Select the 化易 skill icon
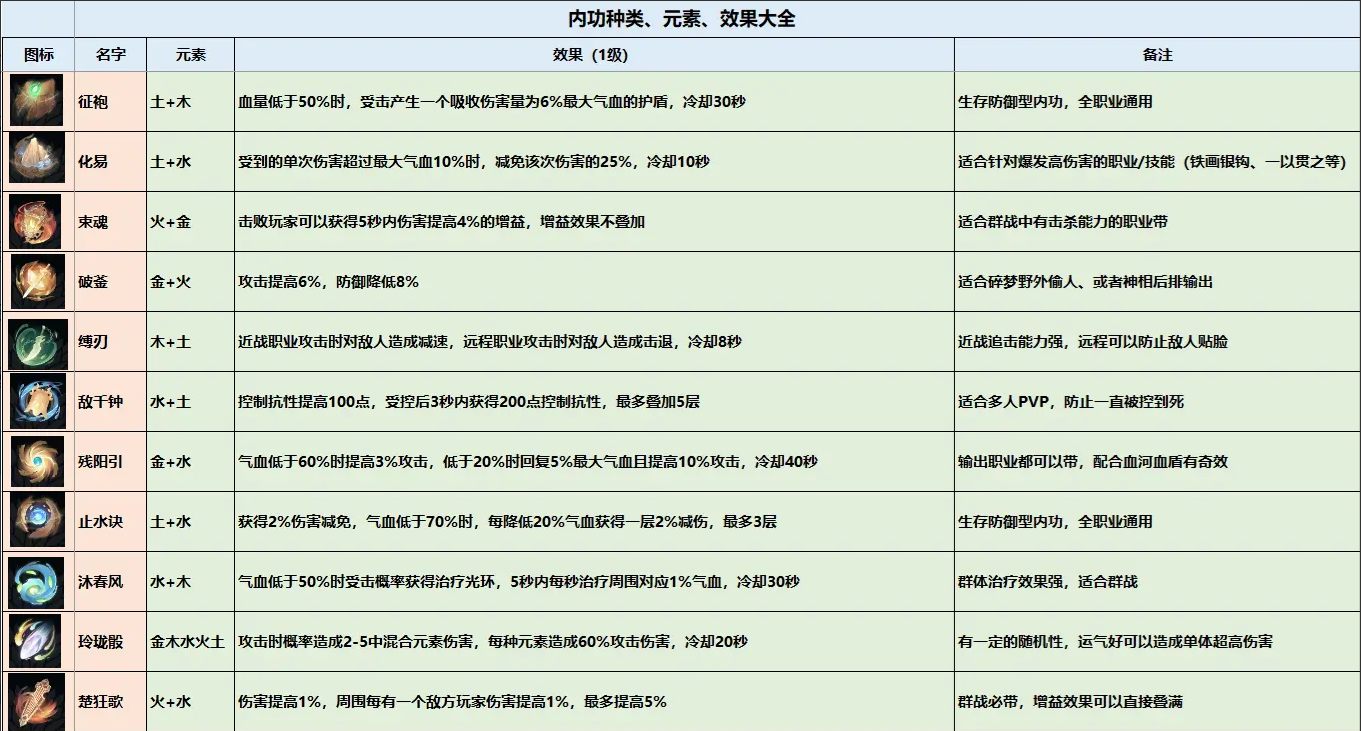 [37, 161]
